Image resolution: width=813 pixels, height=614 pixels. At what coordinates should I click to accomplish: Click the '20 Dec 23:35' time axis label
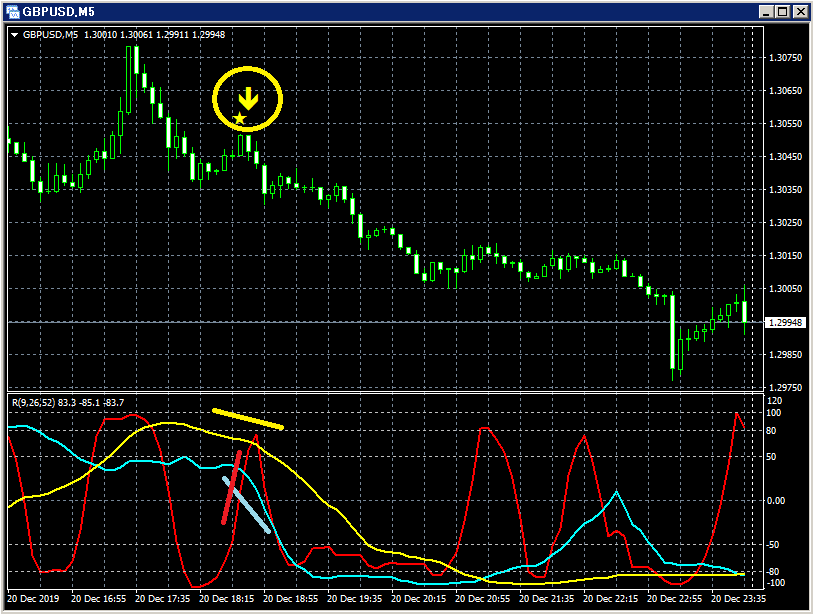click(738, 599)
